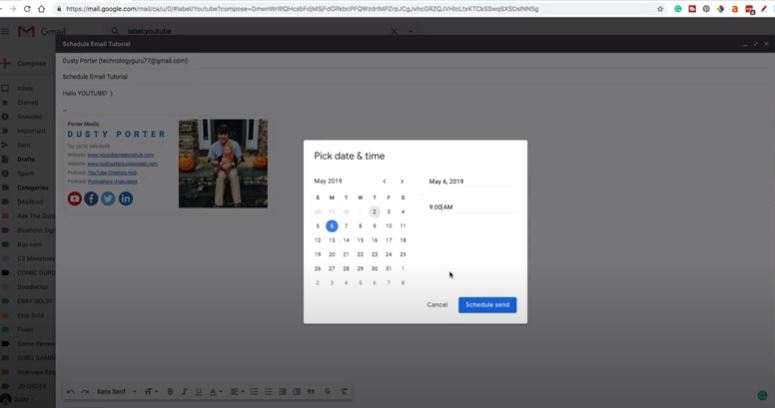Open the Drafts folder
Screen dimensions: 775x408
click(26, 159)
